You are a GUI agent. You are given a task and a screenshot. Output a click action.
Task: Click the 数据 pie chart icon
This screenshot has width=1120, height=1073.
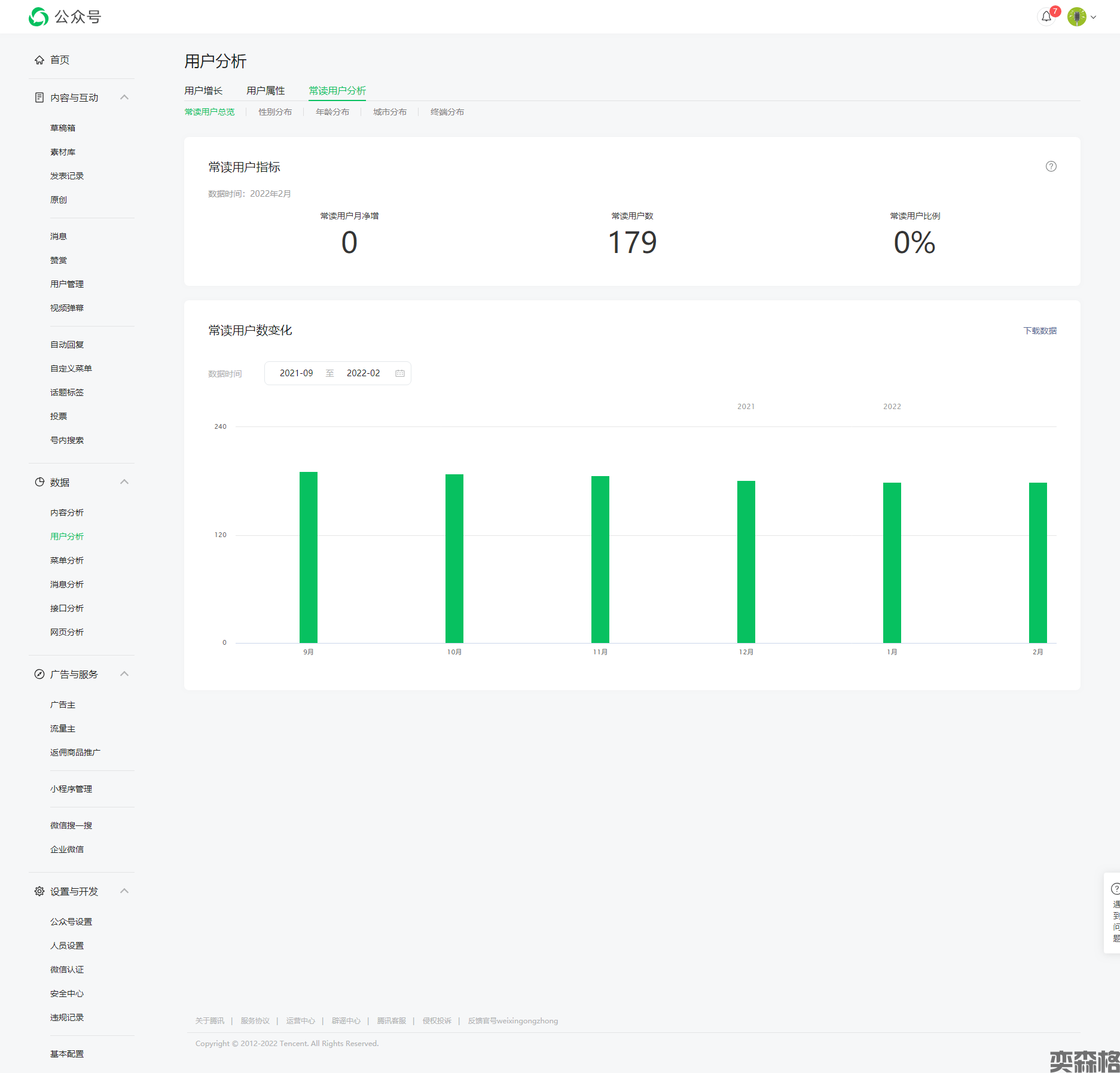click(x=39, y=482)
